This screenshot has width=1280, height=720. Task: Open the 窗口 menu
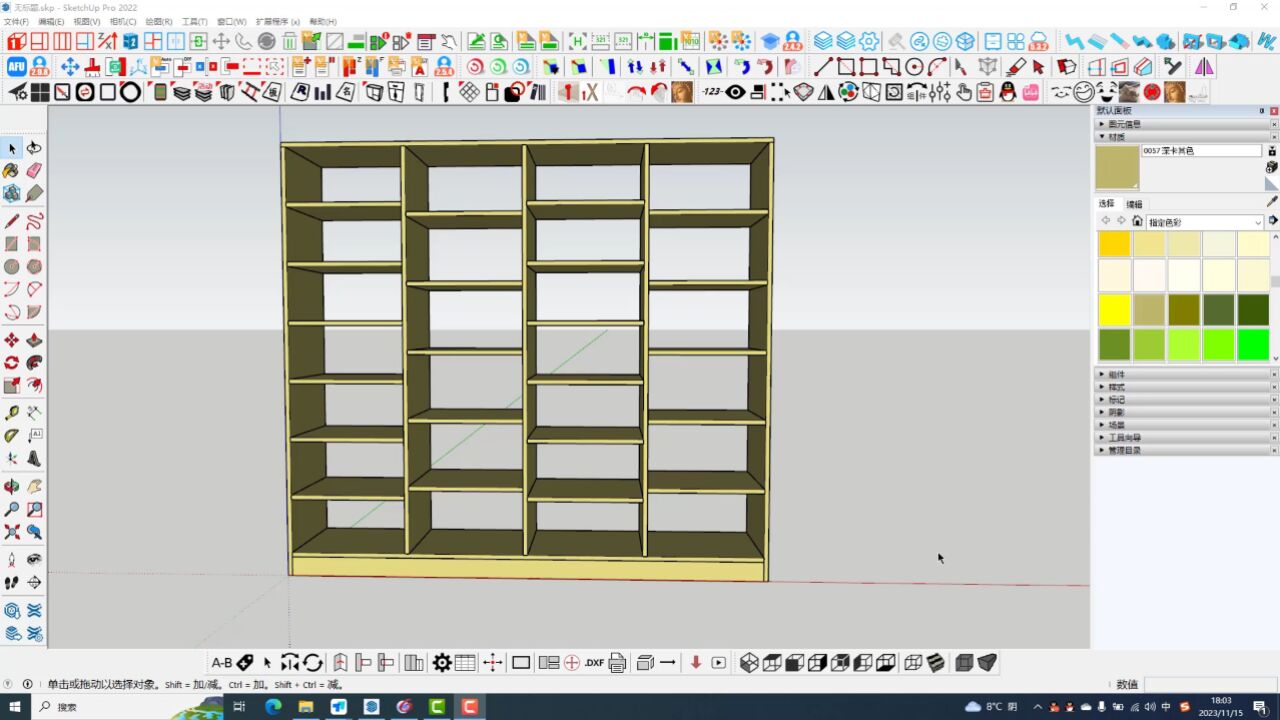(231, 21)
